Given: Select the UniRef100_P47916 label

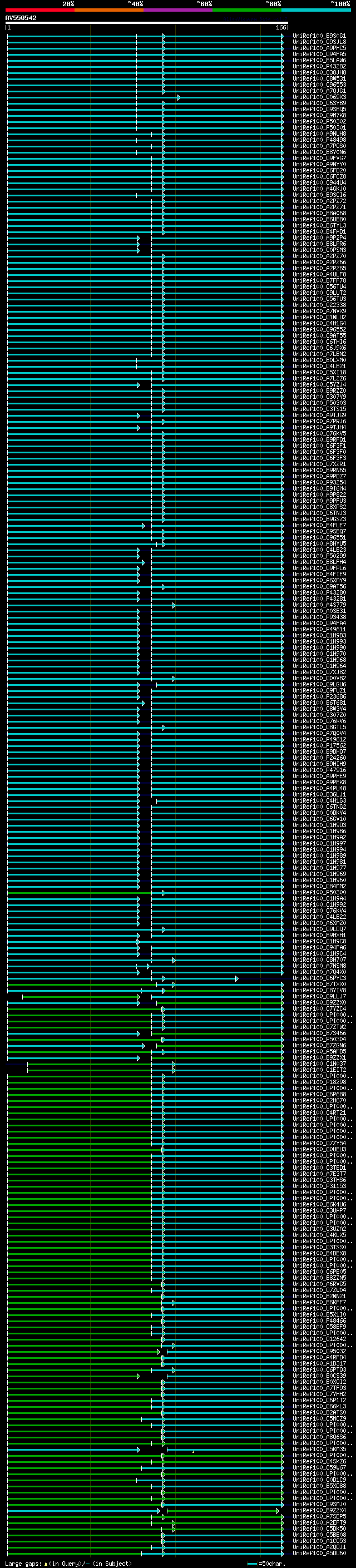Looking at the screenshot, I should [319, 770].
